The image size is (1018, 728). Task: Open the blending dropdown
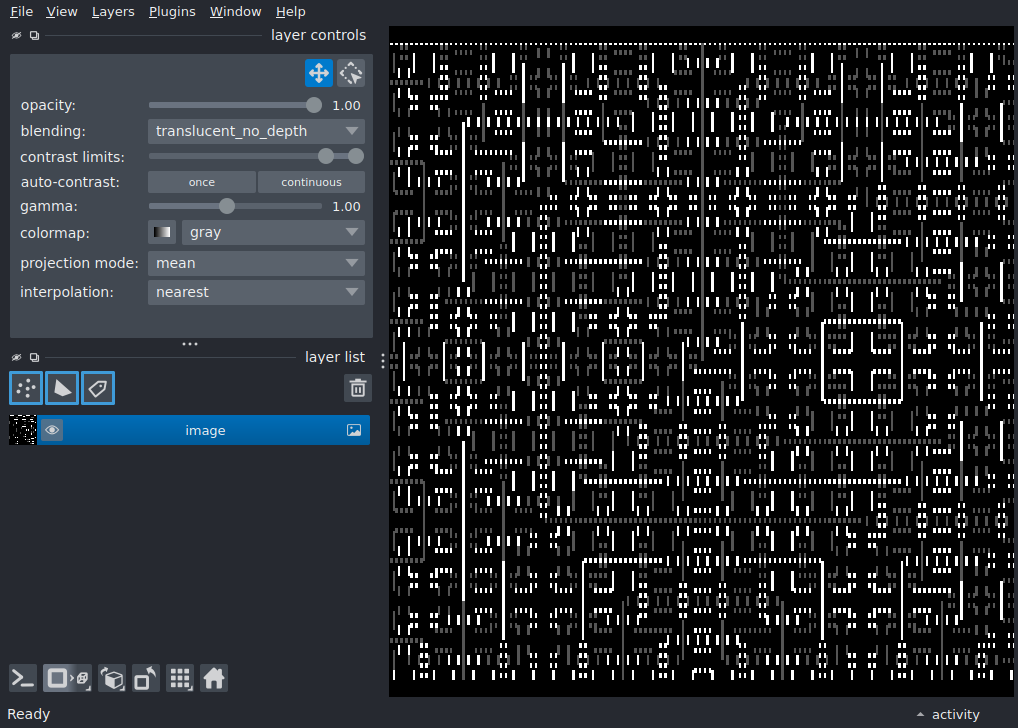256,131
